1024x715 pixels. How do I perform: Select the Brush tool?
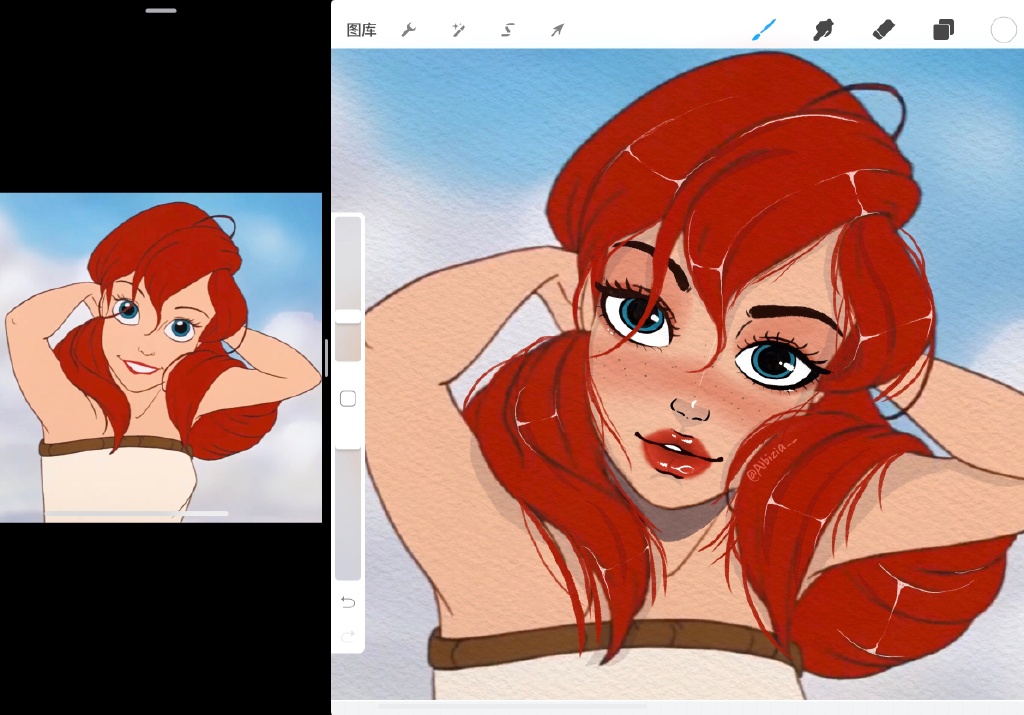coord(764,29)
